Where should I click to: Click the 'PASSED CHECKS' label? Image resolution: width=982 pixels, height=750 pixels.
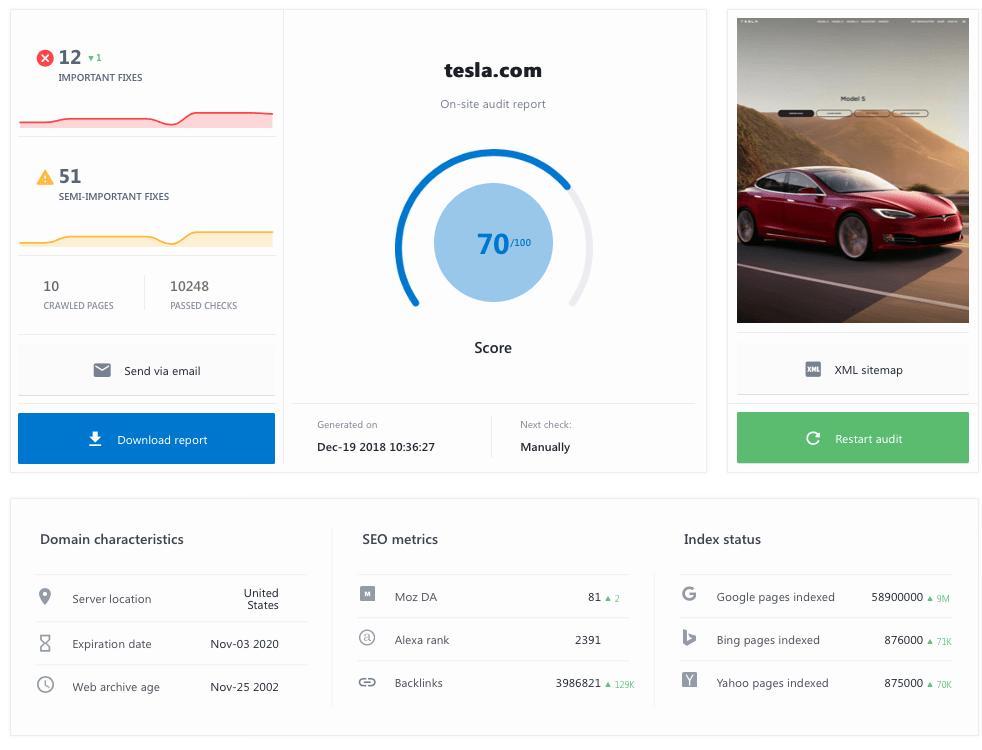pos(204,306)
